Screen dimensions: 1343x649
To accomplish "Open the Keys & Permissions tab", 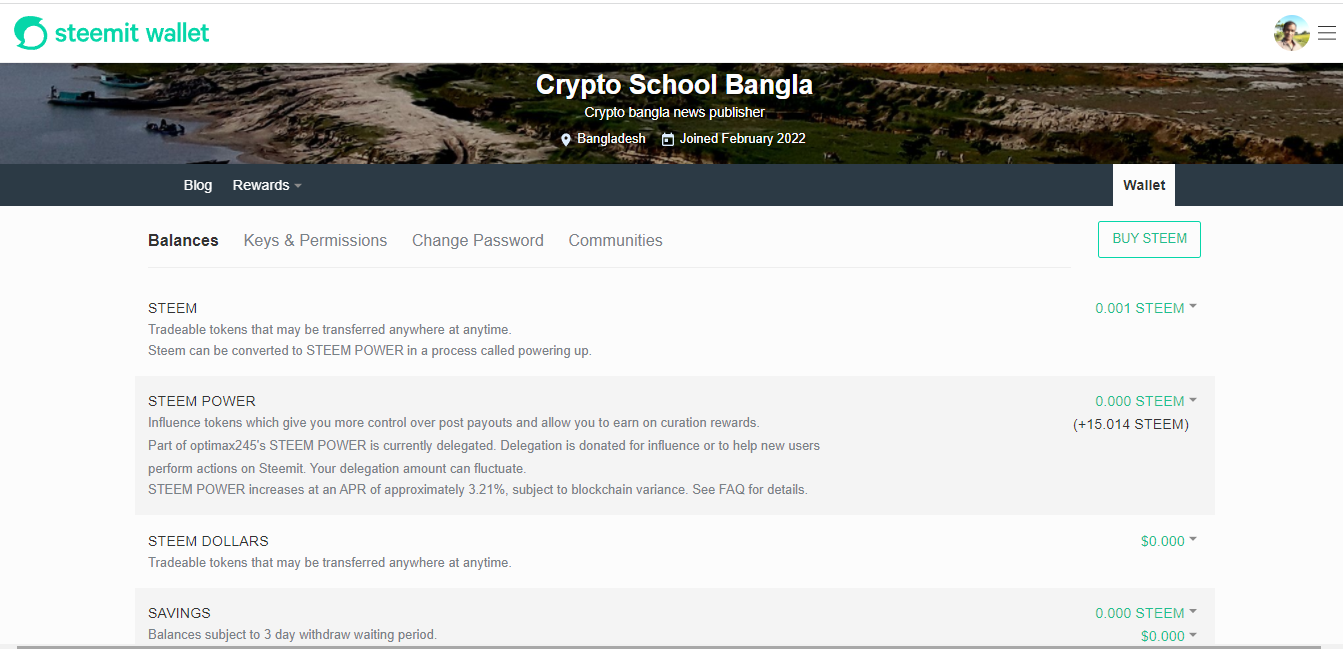I will click(x=315, y=240).
